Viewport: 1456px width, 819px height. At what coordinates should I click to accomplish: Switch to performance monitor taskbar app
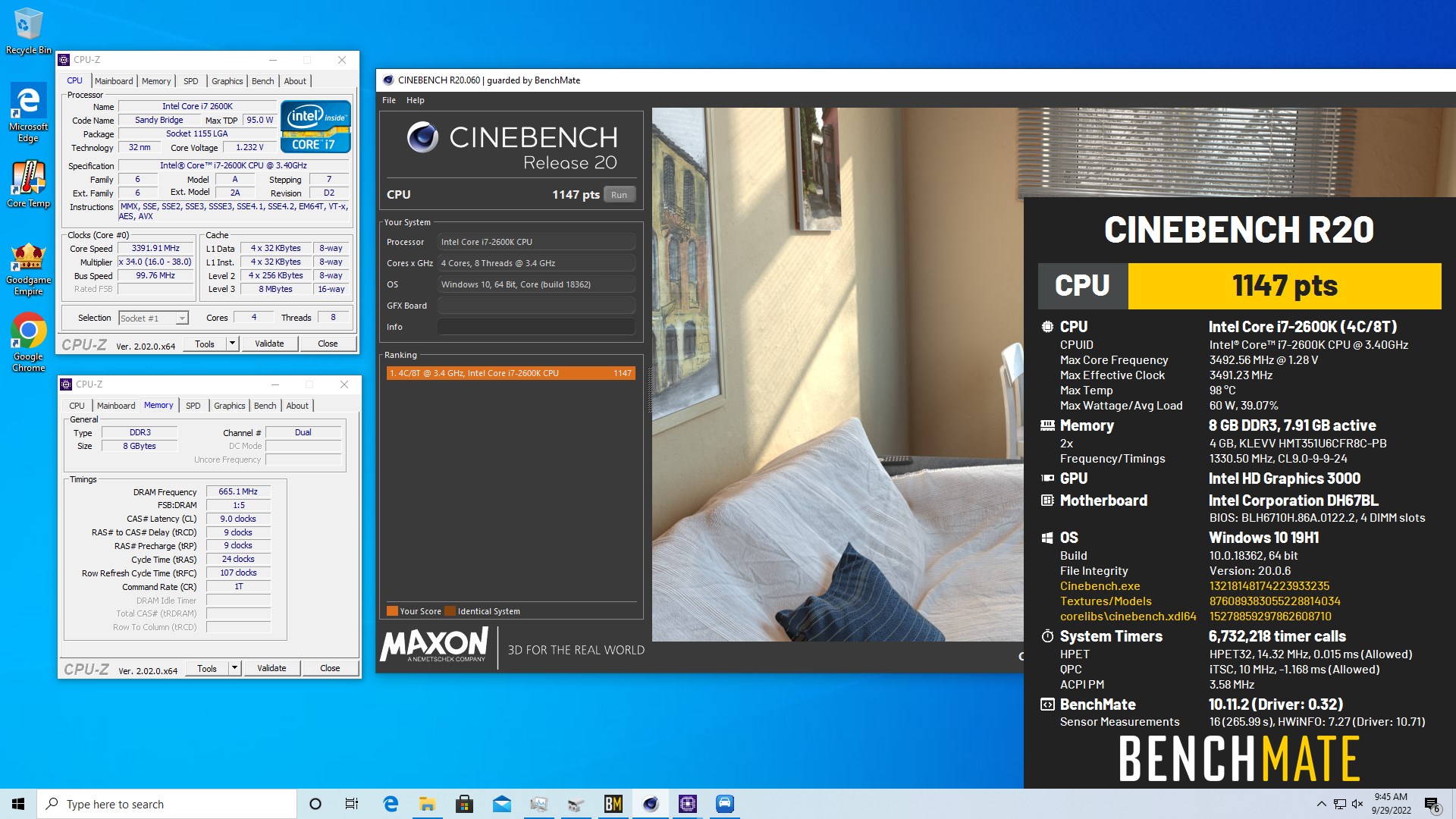pos(539,804)
